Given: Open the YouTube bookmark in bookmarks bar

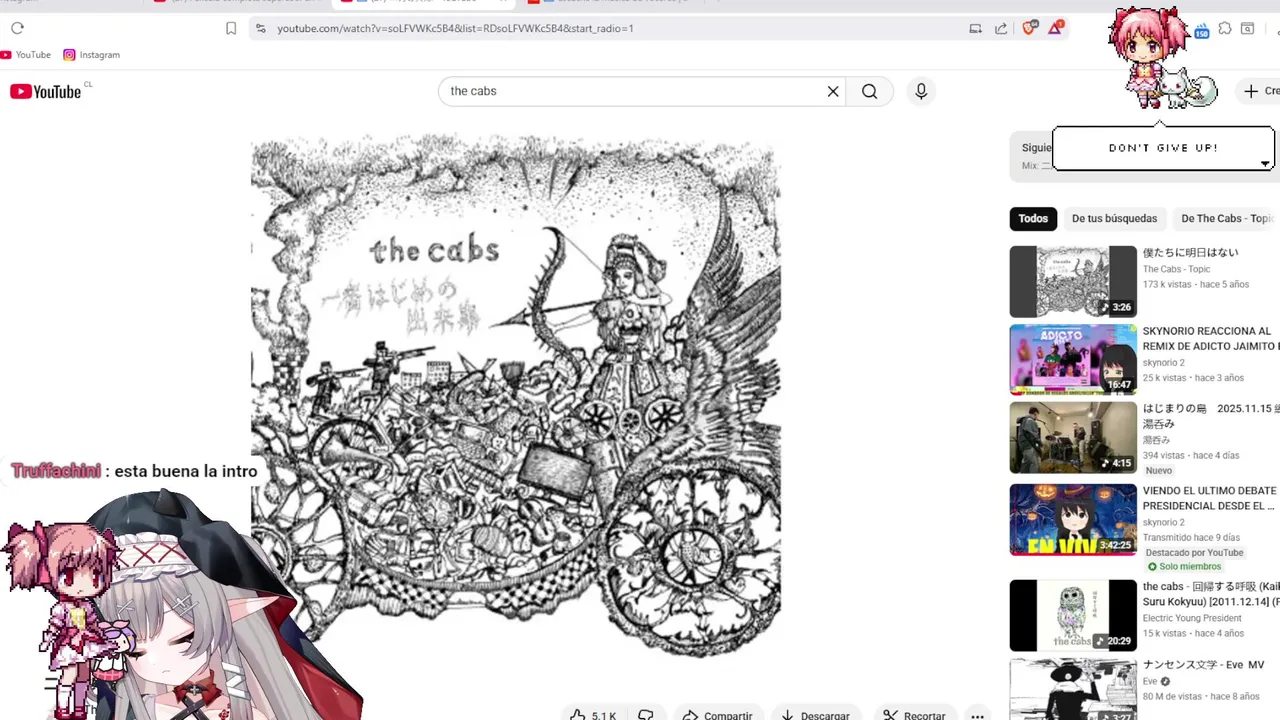Looking at the screenshot, I should 26,55.
